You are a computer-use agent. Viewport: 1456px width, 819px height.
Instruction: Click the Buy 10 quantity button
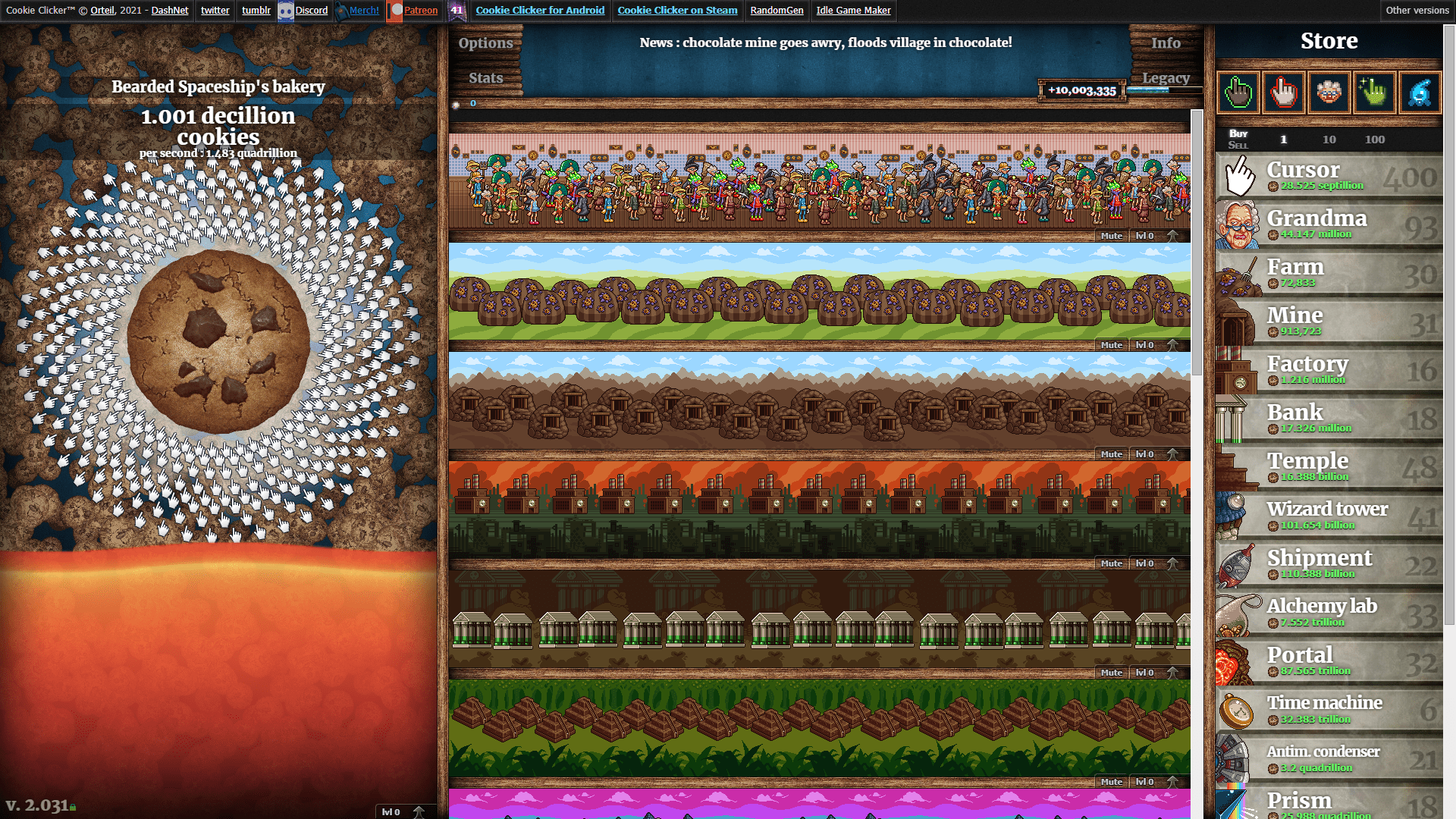pyautogui.click(x=1328, y=139)
